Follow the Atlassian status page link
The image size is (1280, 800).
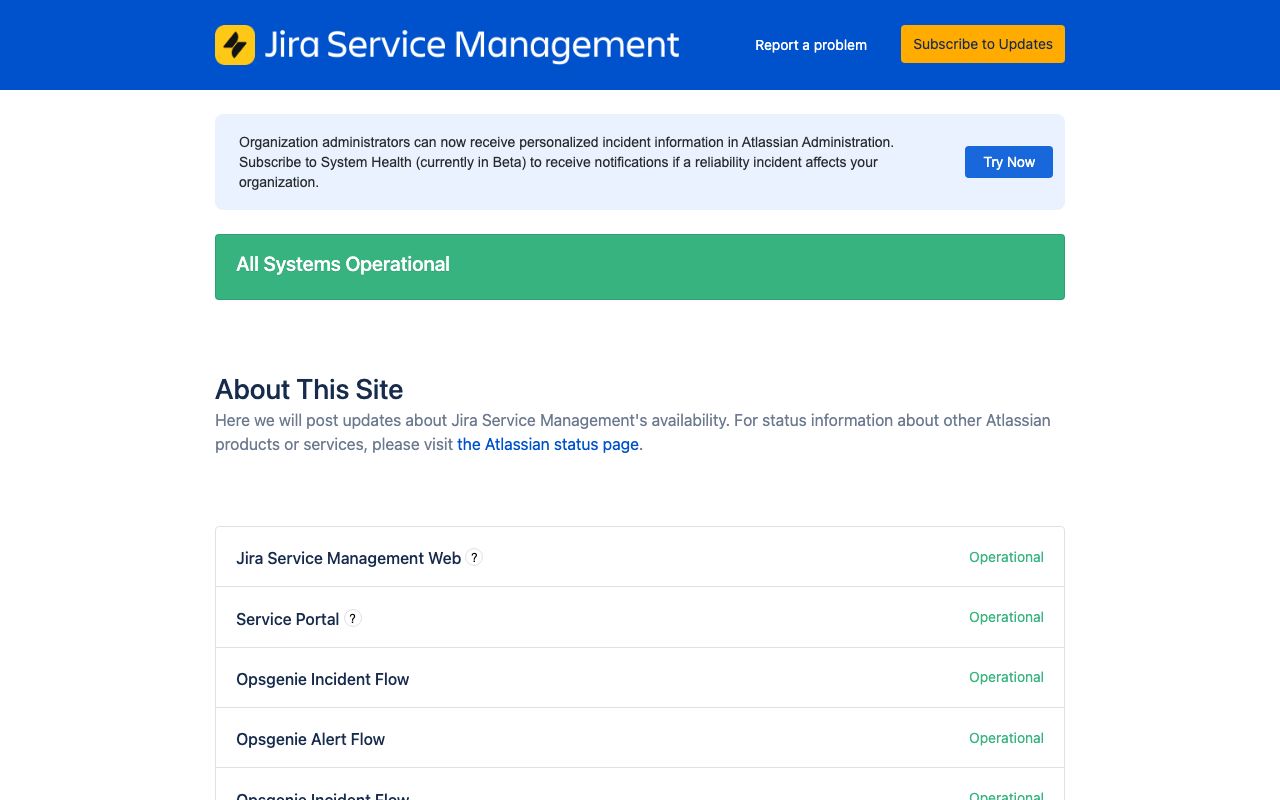point(548,444)
